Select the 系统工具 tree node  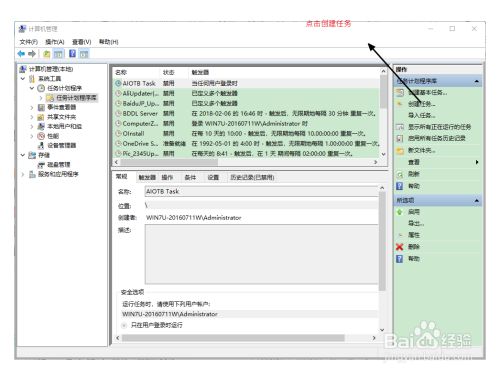49,79
